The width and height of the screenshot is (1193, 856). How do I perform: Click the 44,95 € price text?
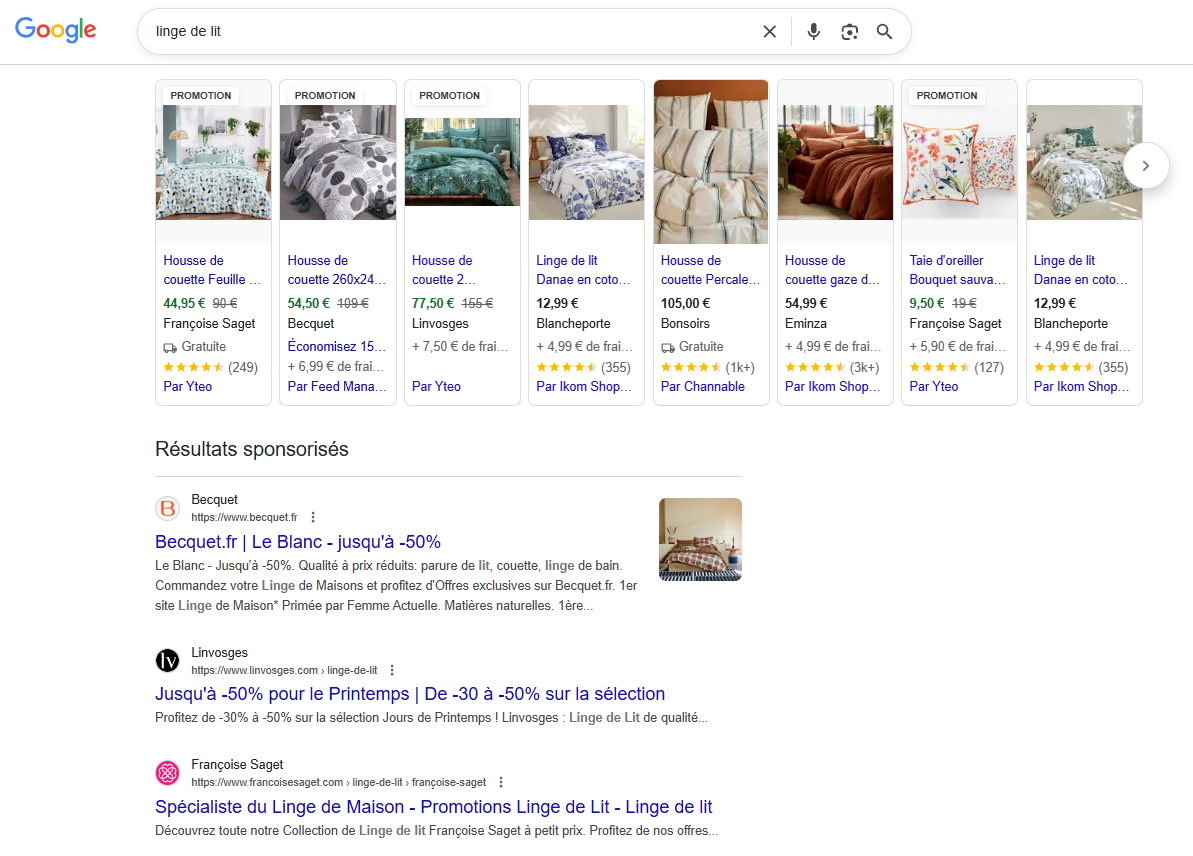[184, 303]
